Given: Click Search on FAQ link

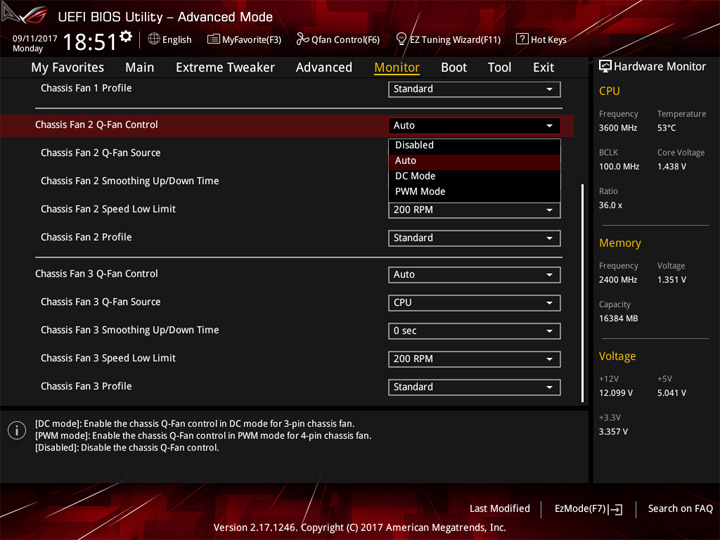Looking at the screenshot, I should (x=680, y=508).
